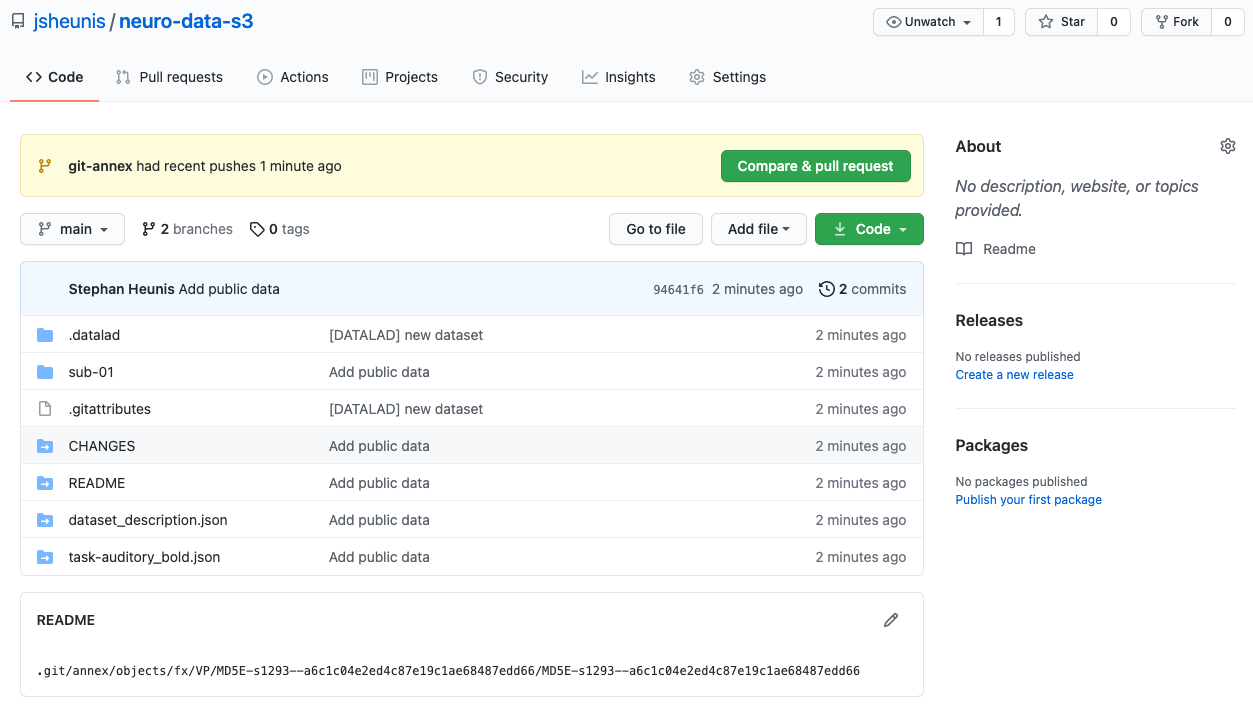This screenshot has width=1253, height=710.
Task: Toggle Star on the repository
Action: click(x=1060, y=21)
